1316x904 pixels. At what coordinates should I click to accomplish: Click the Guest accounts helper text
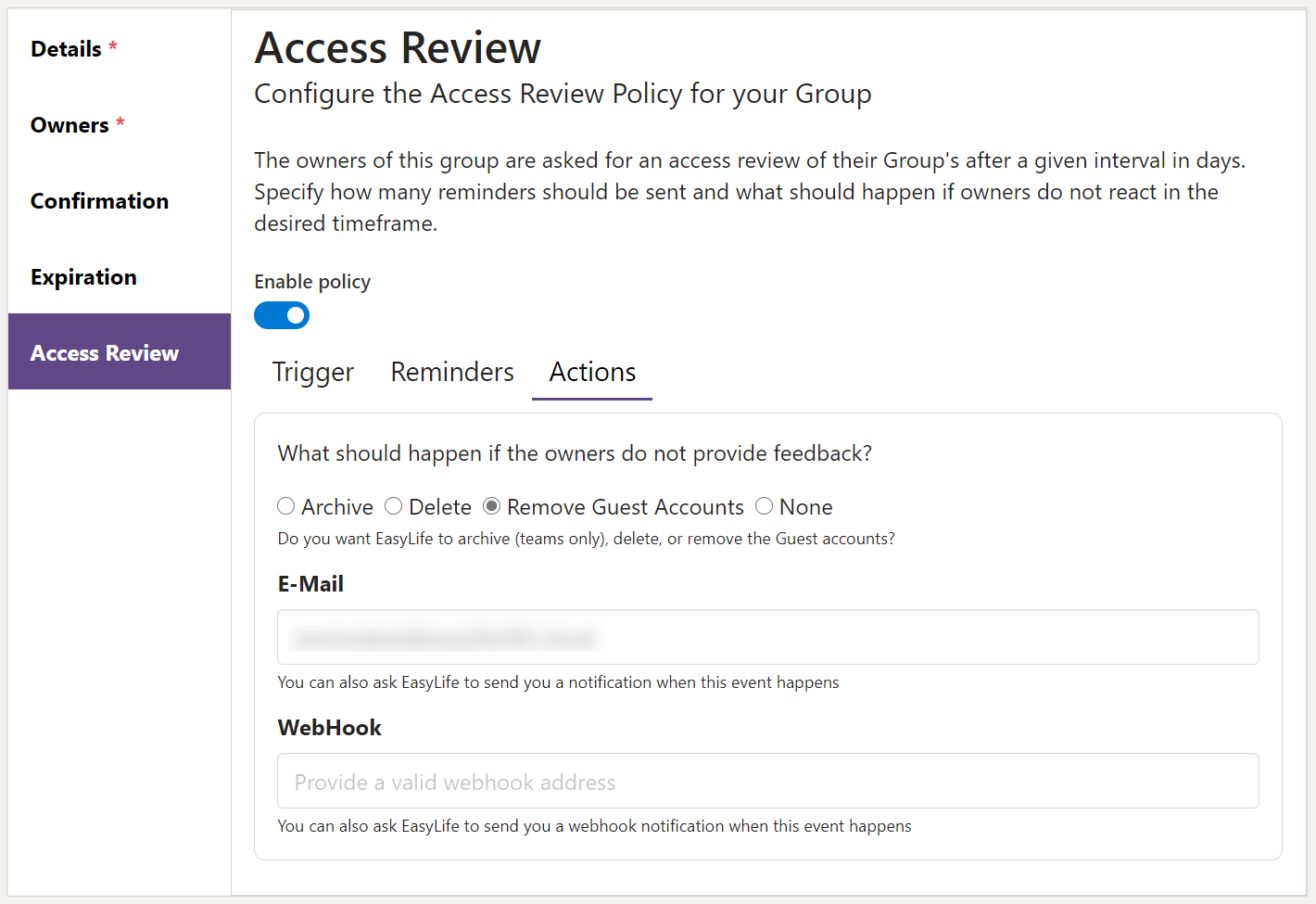pyautogui.click(x=585, y=539)
